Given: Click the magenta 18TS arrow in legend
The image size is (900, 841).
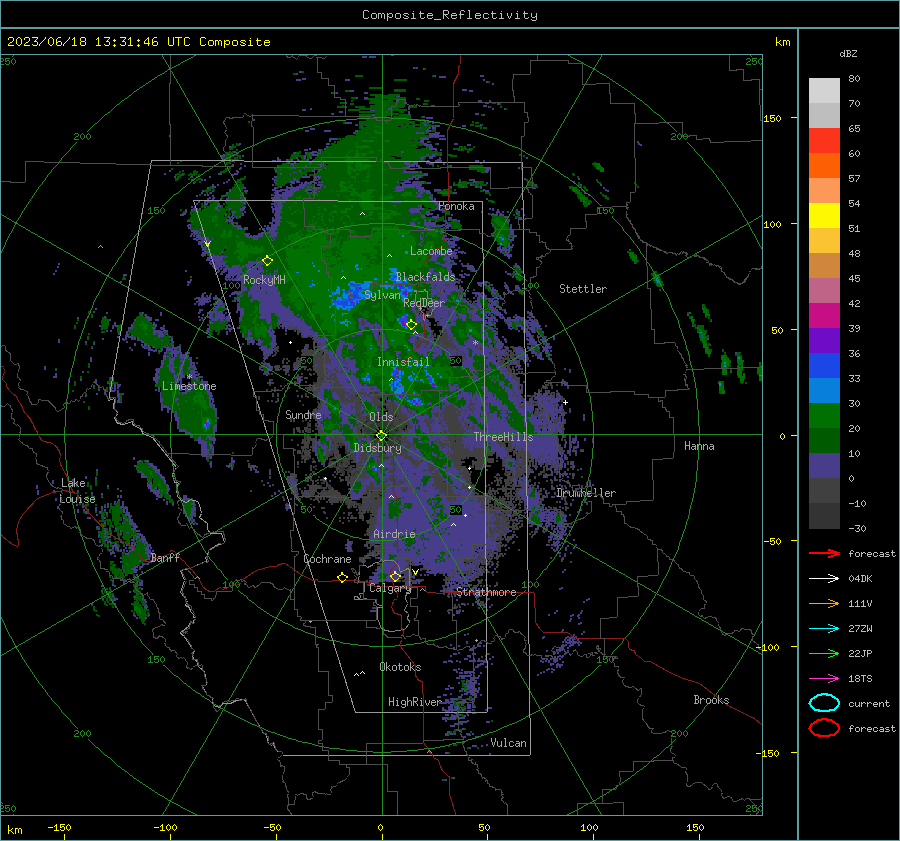Looking at the screenshot, I should tap(824, 679).
